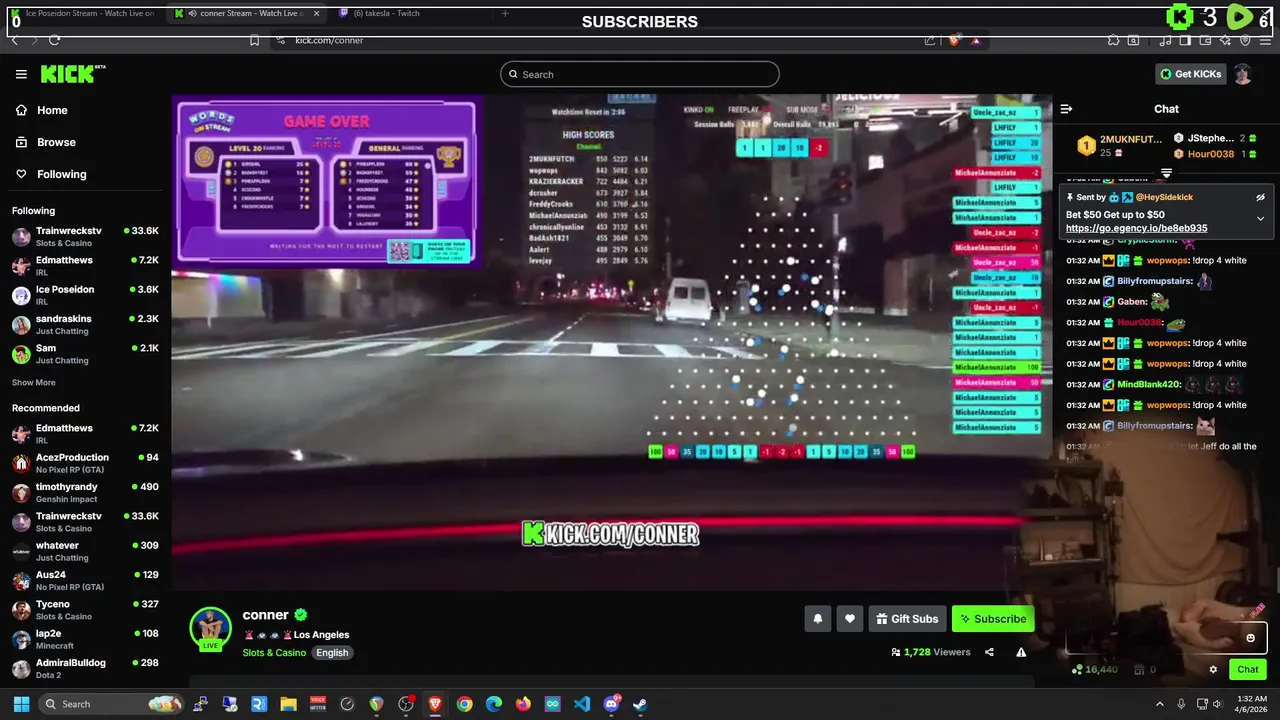Open browser extensions puzzle icon
The image size is (1280, 720).
pos(1113,40)
